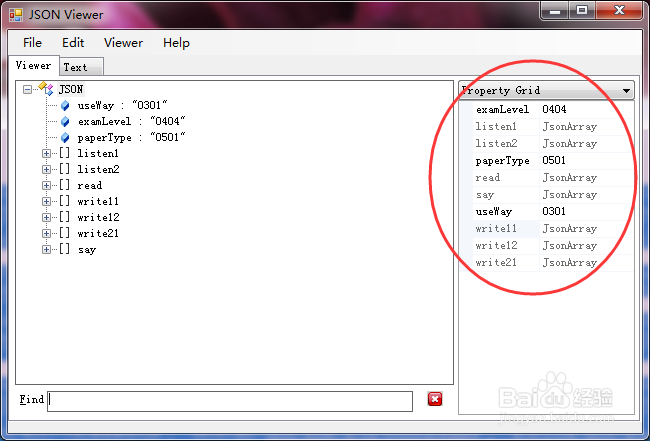Click the blue value icon beside examLevel
This screenshot has height=441, width=650.
(x=65, y=121)
